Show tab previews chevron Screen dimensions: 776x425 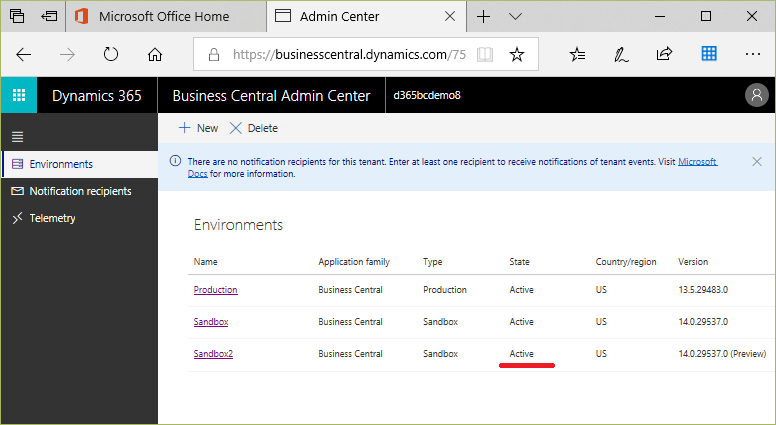[x=515, y=16]
